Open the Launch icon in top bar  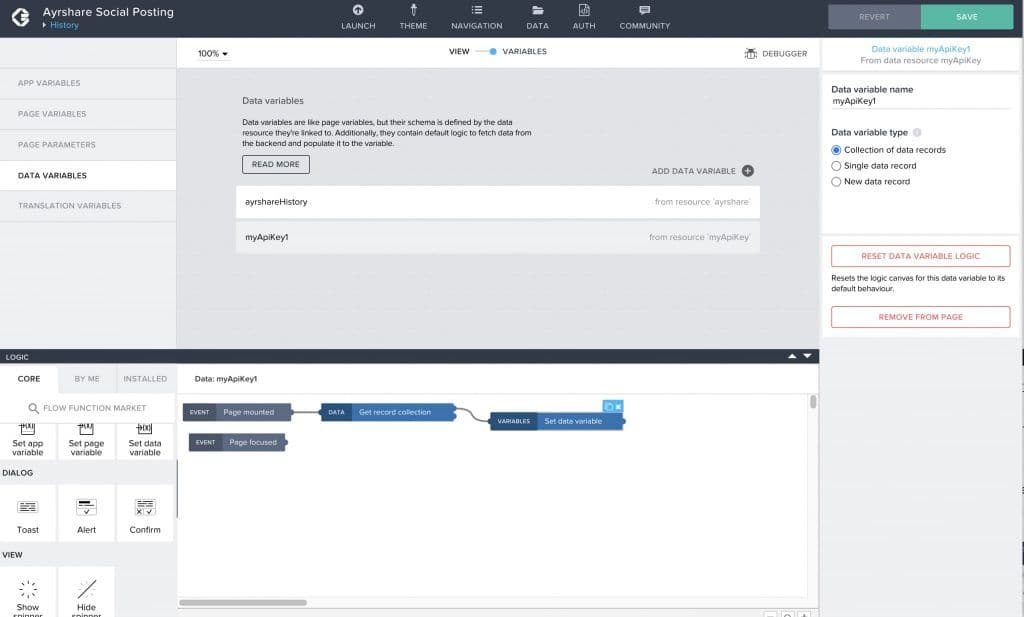(x=358, y=10)
